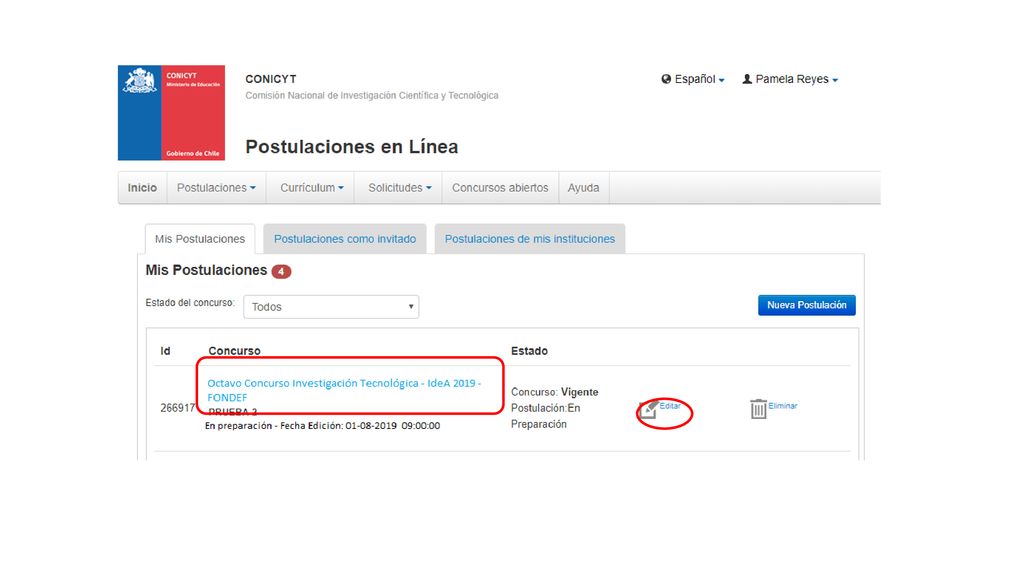Viewport: 1024px width, 576px height.
Task: Click the Estado column header
Action: click(x=529, y=351)
